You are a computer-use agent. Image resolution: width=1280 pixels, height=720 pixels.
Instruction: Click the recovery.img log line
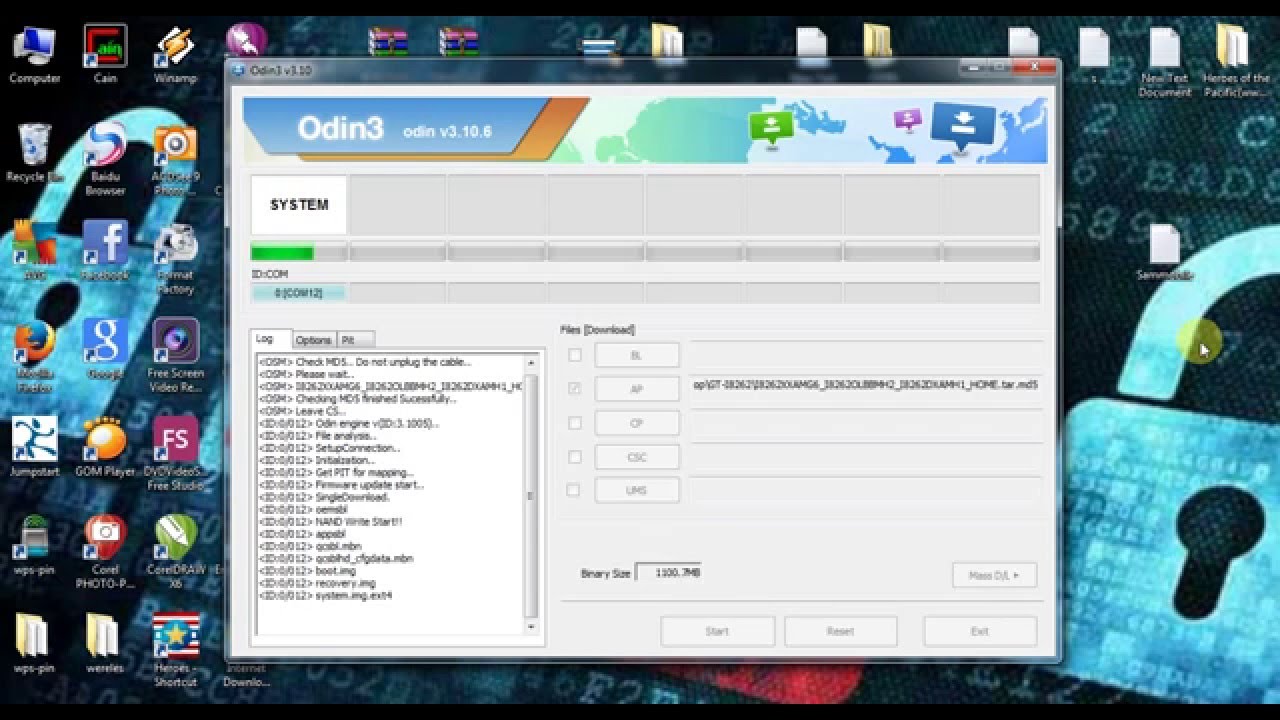pyautogui.click(x=318, y=583)
